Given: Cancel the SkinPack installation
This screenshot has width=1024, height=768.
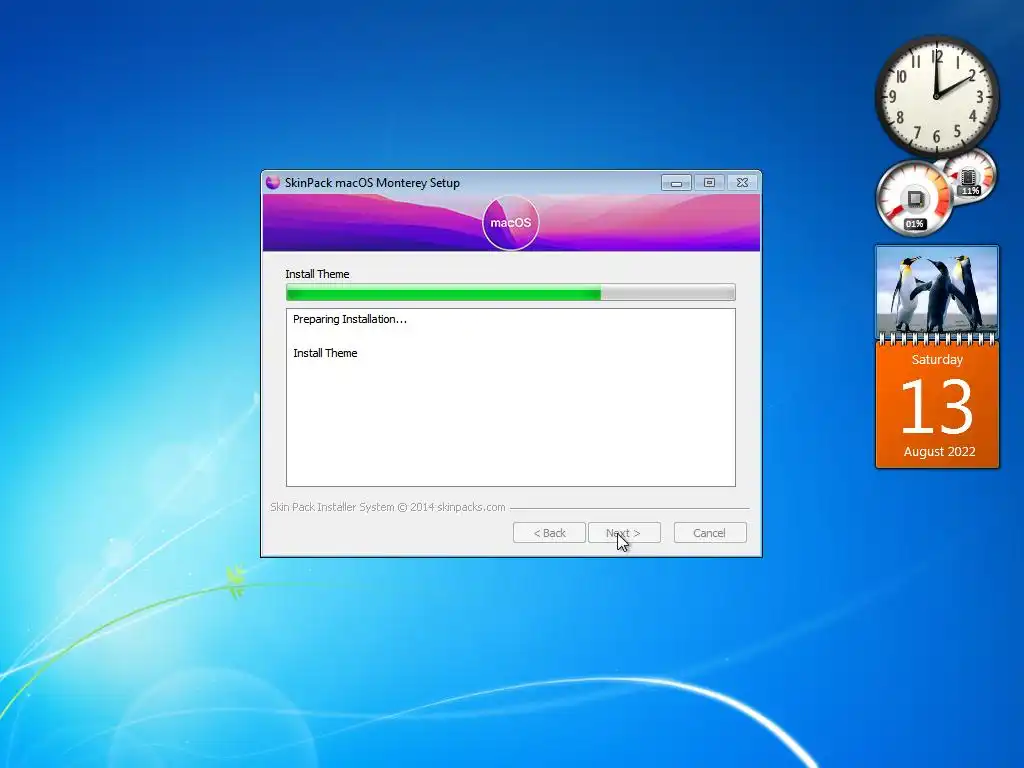Looking at the screenshot, I should tap(710, 533).
